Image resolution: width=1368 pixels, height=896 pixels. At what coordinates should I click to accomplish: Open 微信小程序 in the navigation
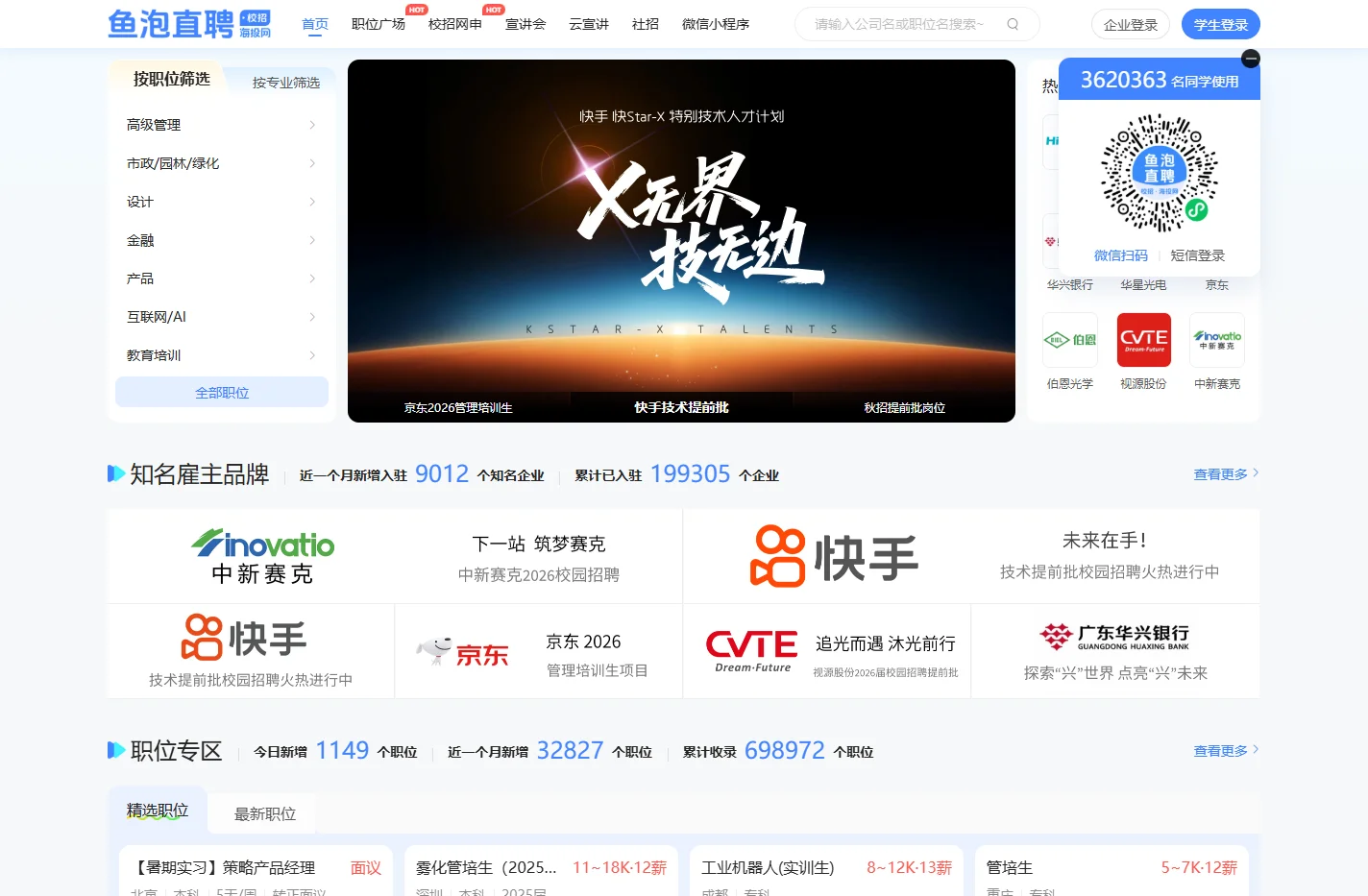(x=716, y=24)
